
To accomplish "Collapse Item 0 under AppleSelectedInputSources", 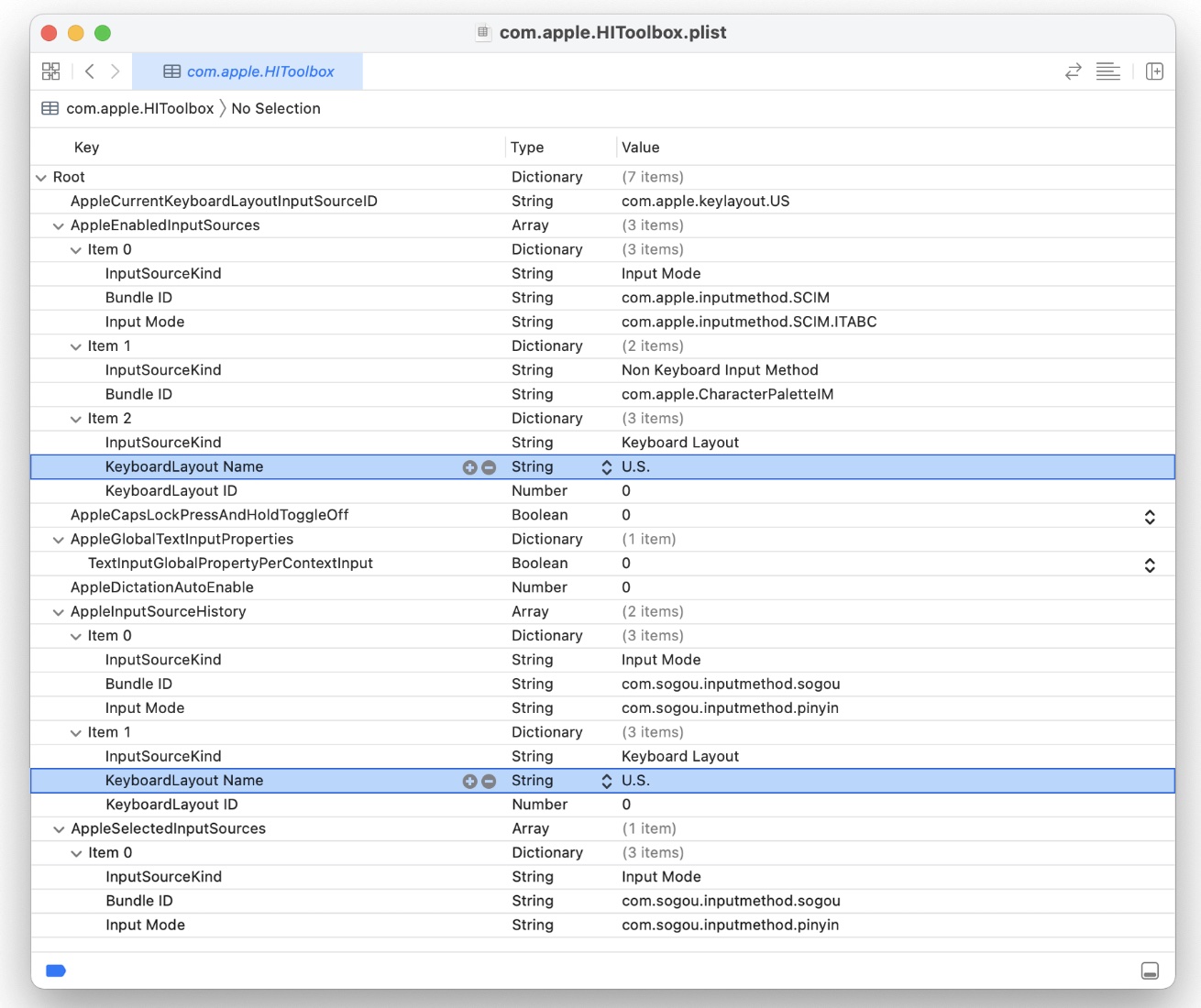I will (76, 853).
